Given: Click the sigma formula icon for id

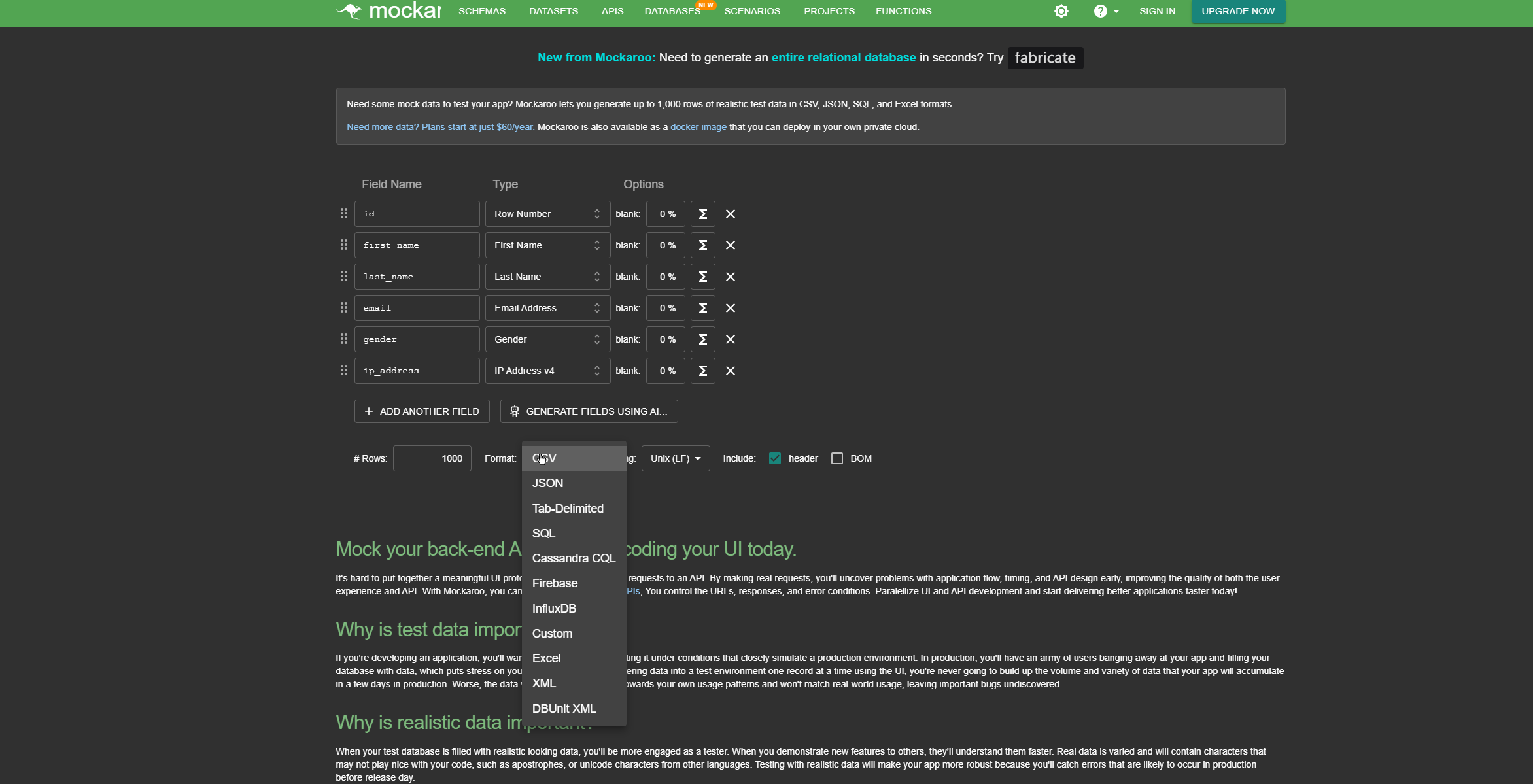Looking at the screenshot, I should (x=702, y=214).
